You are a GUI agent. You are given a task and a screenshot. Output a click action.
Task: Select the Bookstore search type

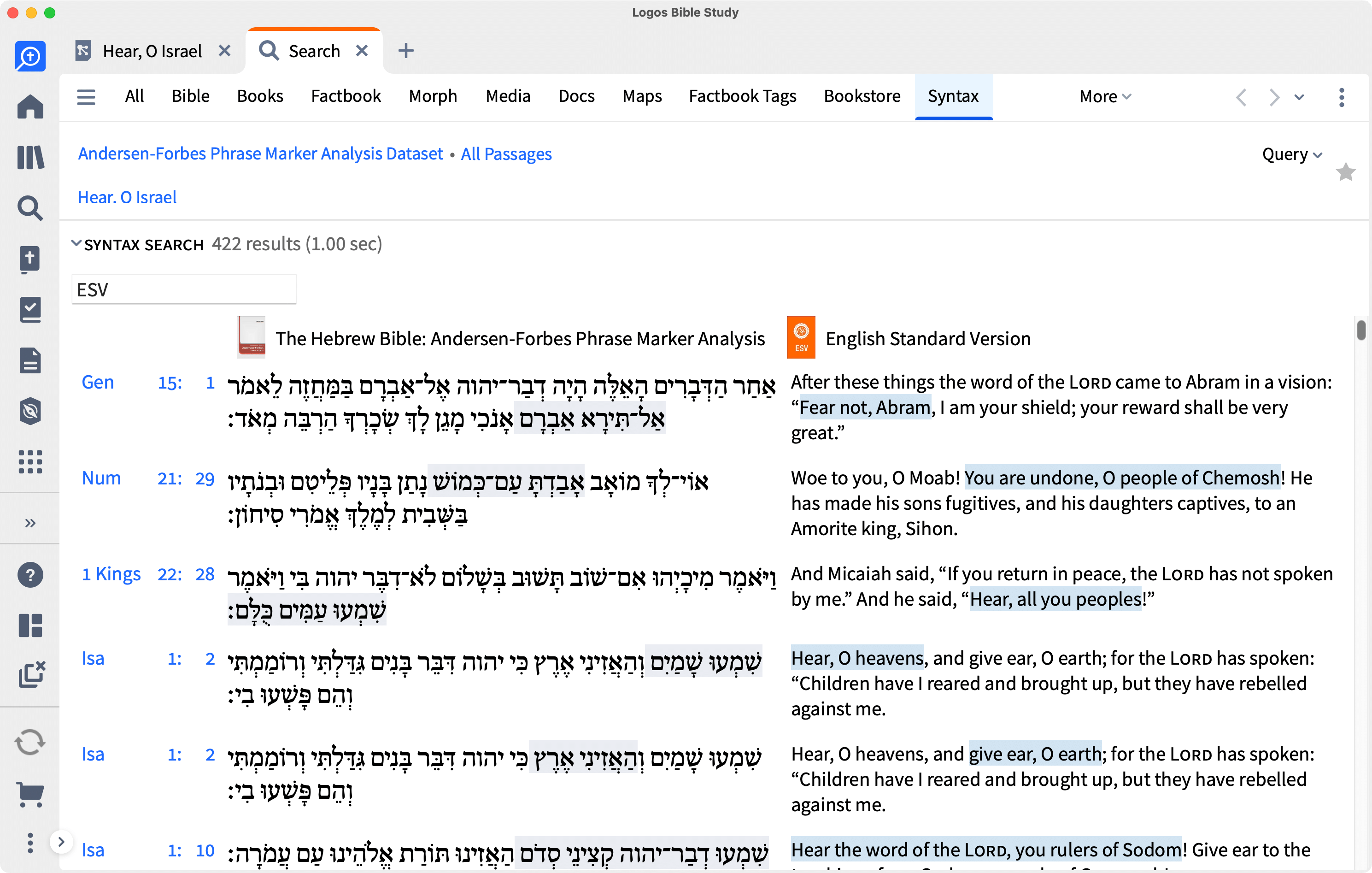click(862, 96)
